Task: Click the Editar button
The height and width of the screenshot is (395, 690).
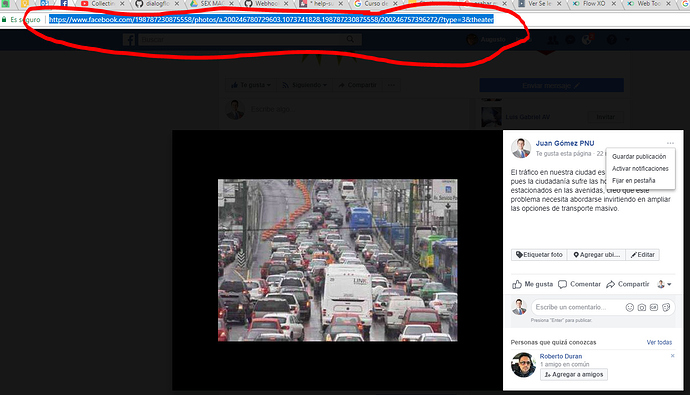Action: (642, 255)
